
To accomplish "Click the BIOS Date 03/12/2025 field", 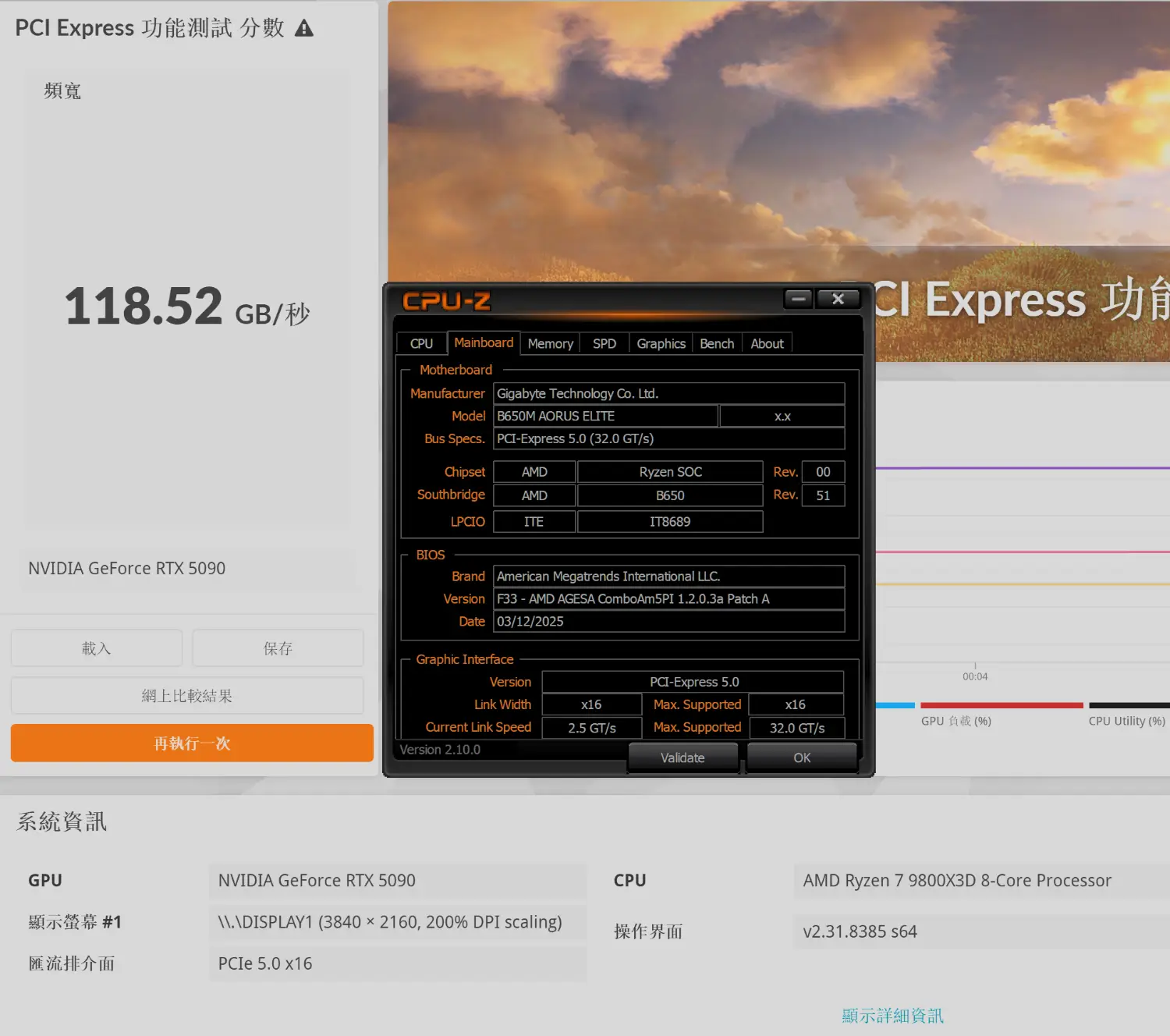I will [x=669, y=622].
